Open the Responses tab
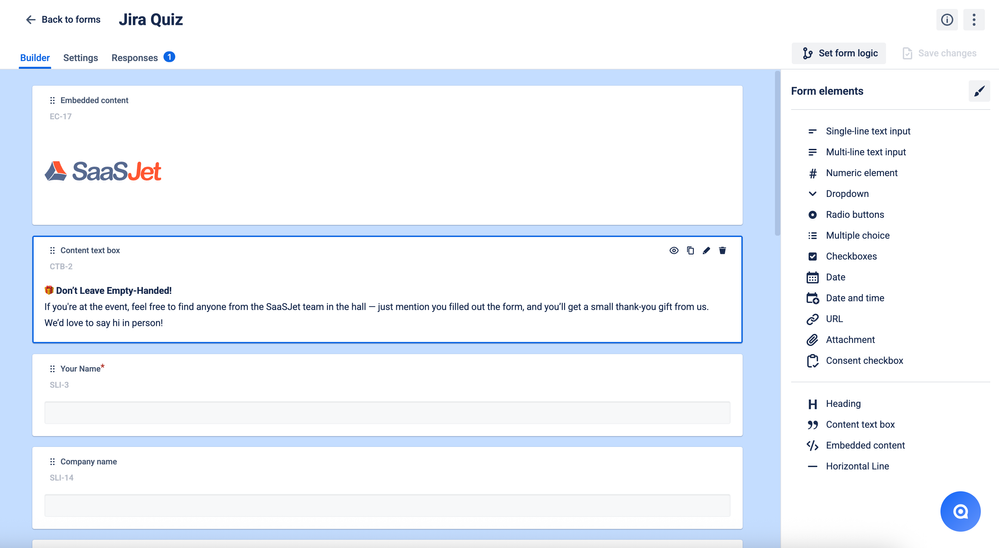999x548 pixels. click(134, 57)
